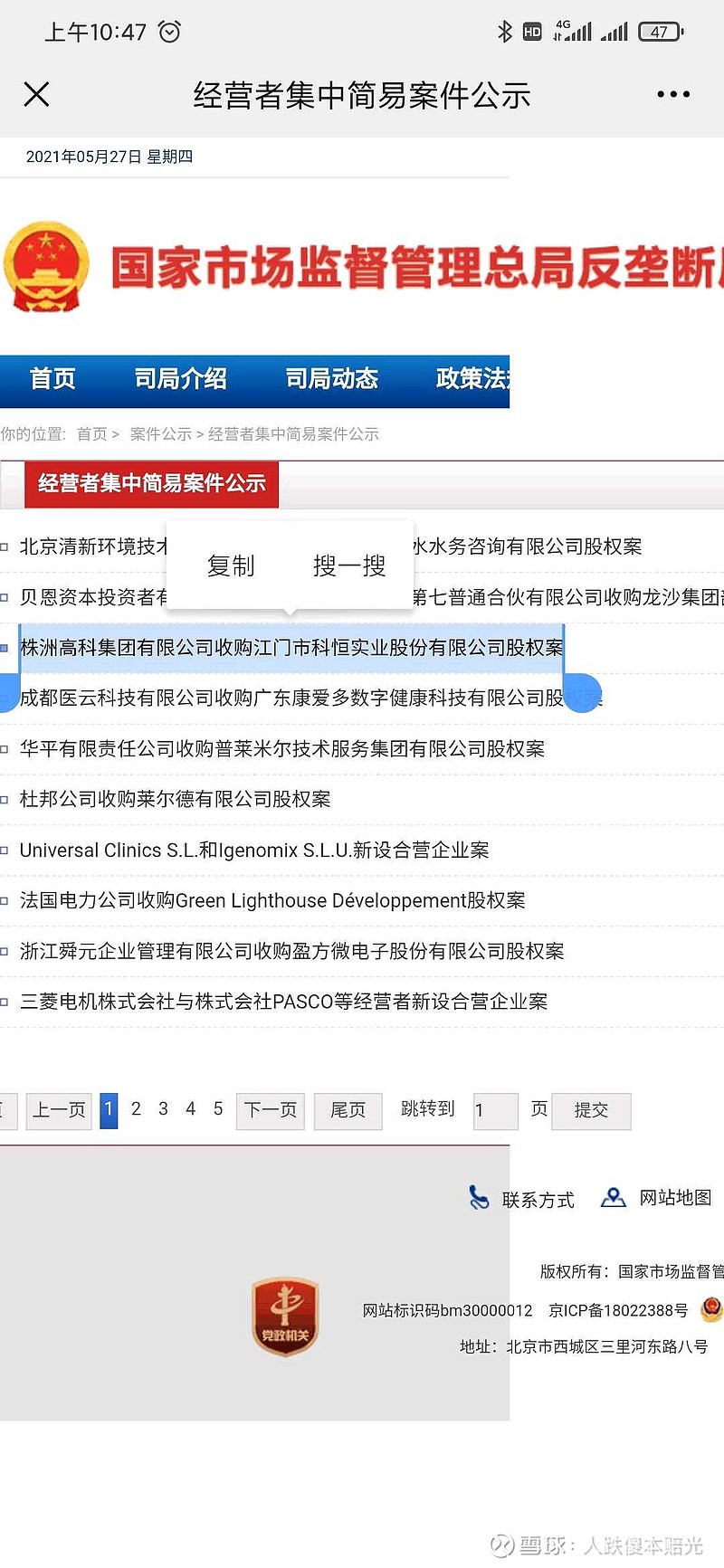Go to previous page with 上一页

[59, 1110]
